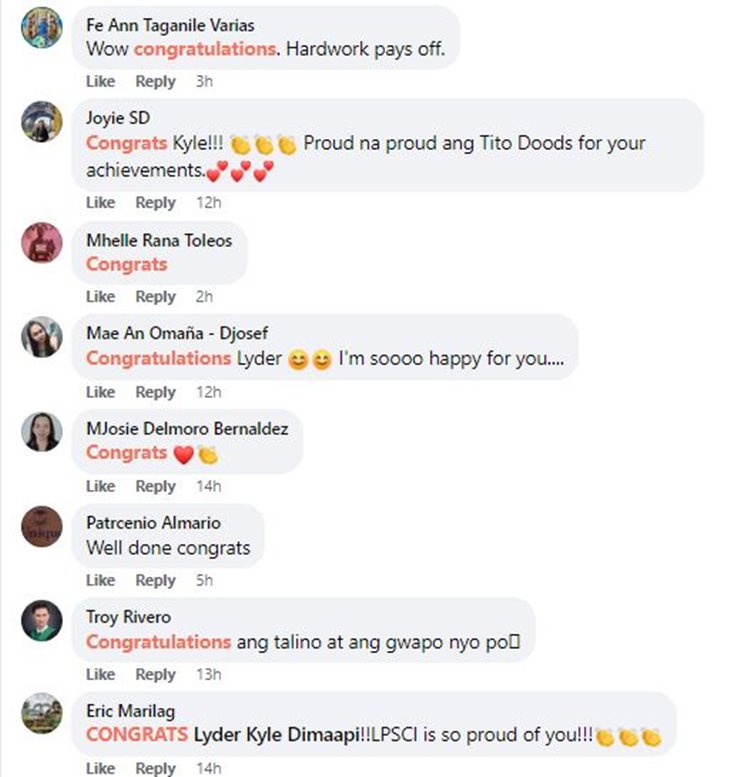Viewport: 750px width, 777px height.
Task: Reply to Mae An Omaña - Djosef's comment
Action: (x=155, y=391)
